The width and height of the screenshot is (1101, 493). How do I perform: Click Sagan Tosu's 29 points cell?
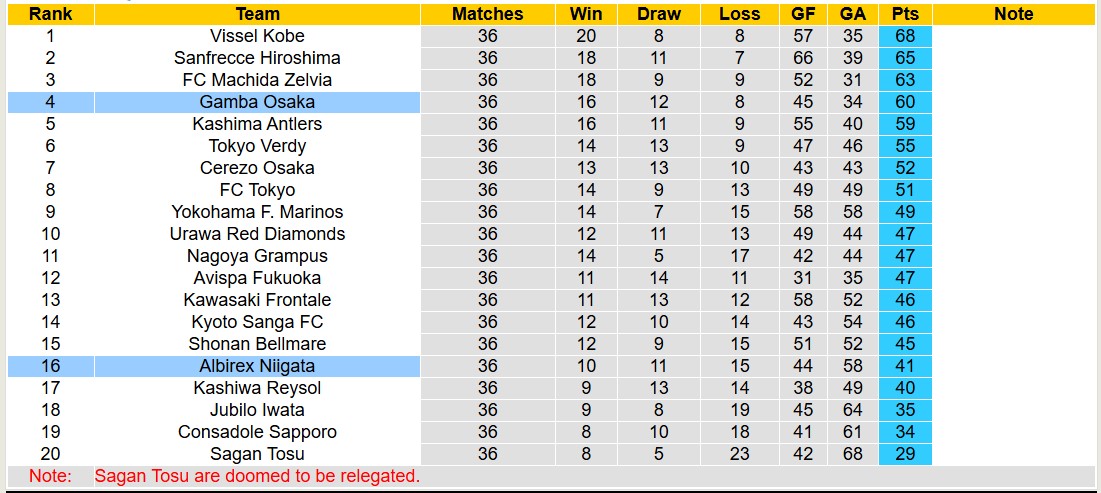pos(905,454)
